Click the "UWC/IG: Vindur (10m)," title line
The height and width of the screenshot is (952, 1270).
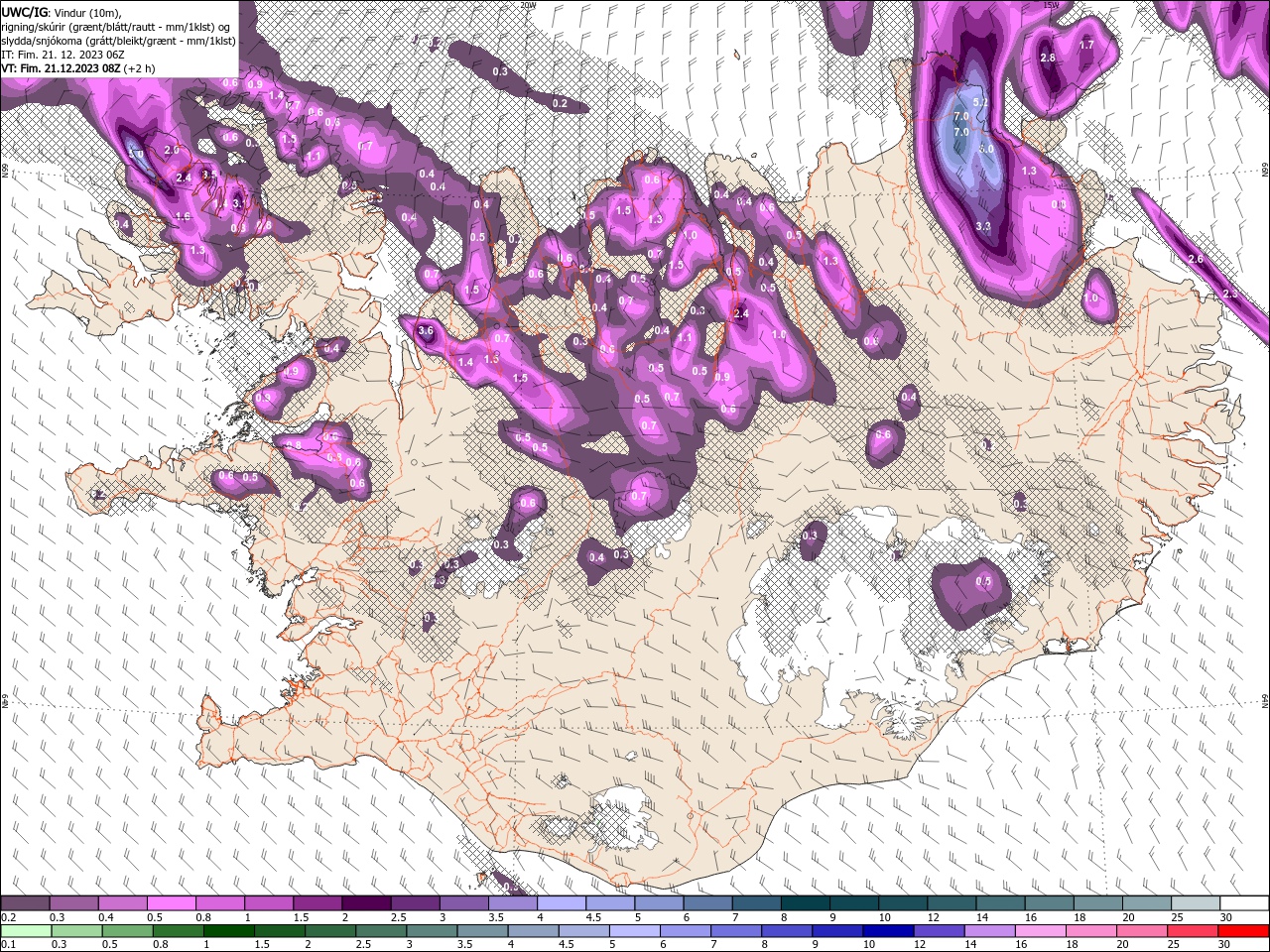point(61,12)
